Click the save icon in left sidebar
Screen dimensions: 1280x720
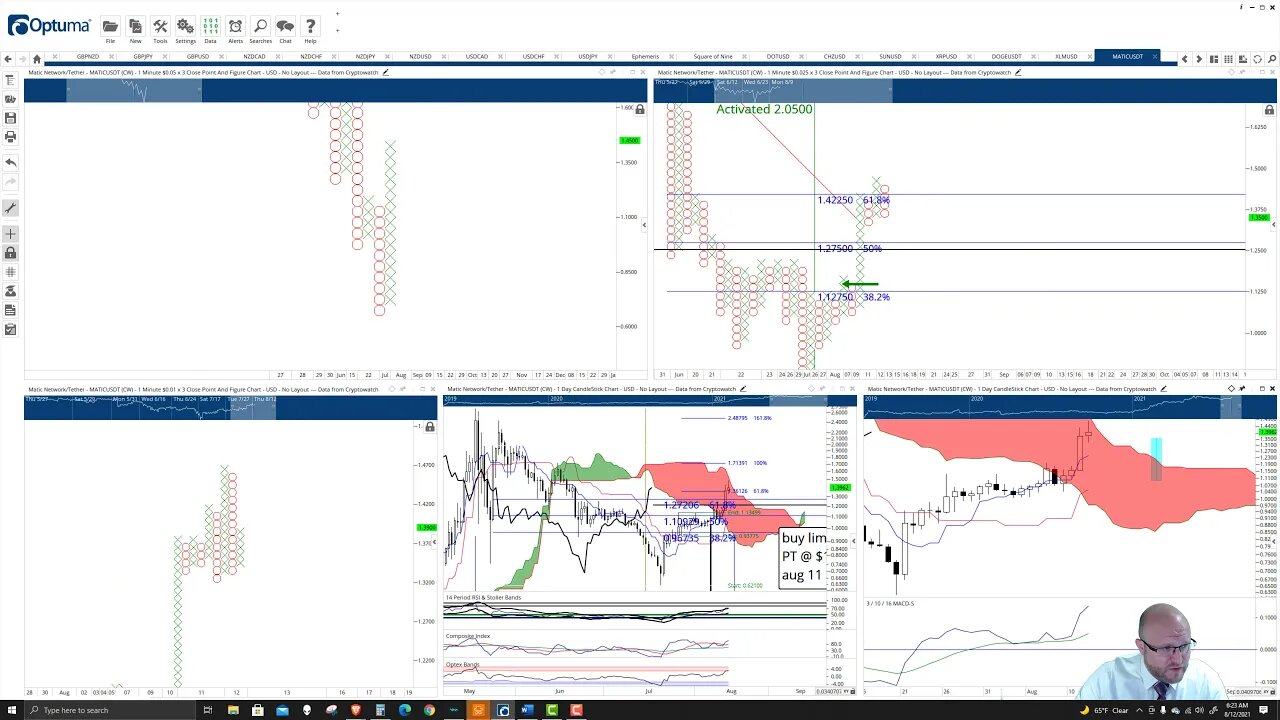[x=10, y=117]
